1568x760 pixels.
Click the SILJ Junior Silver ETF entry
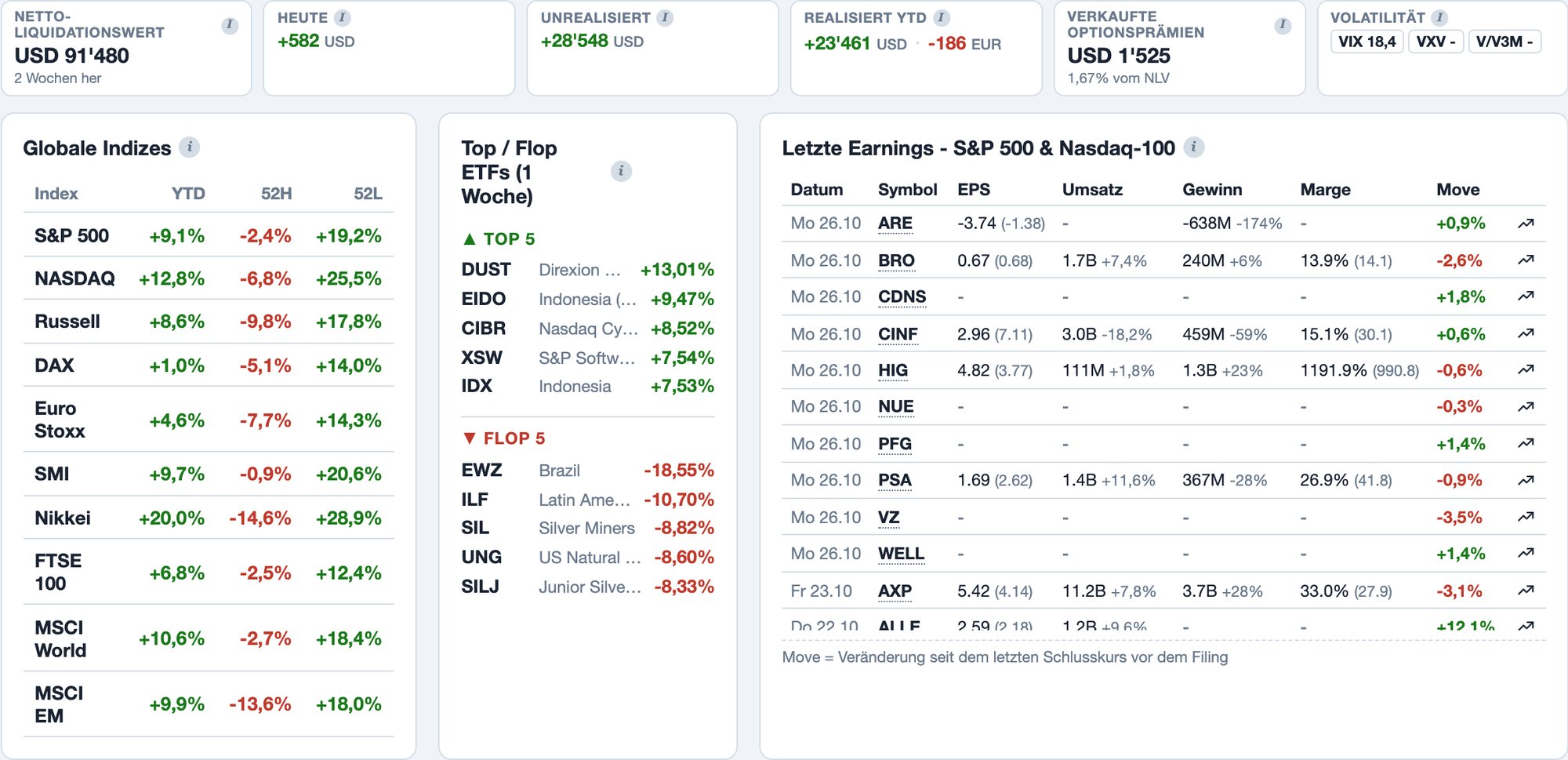pos(588,587)
